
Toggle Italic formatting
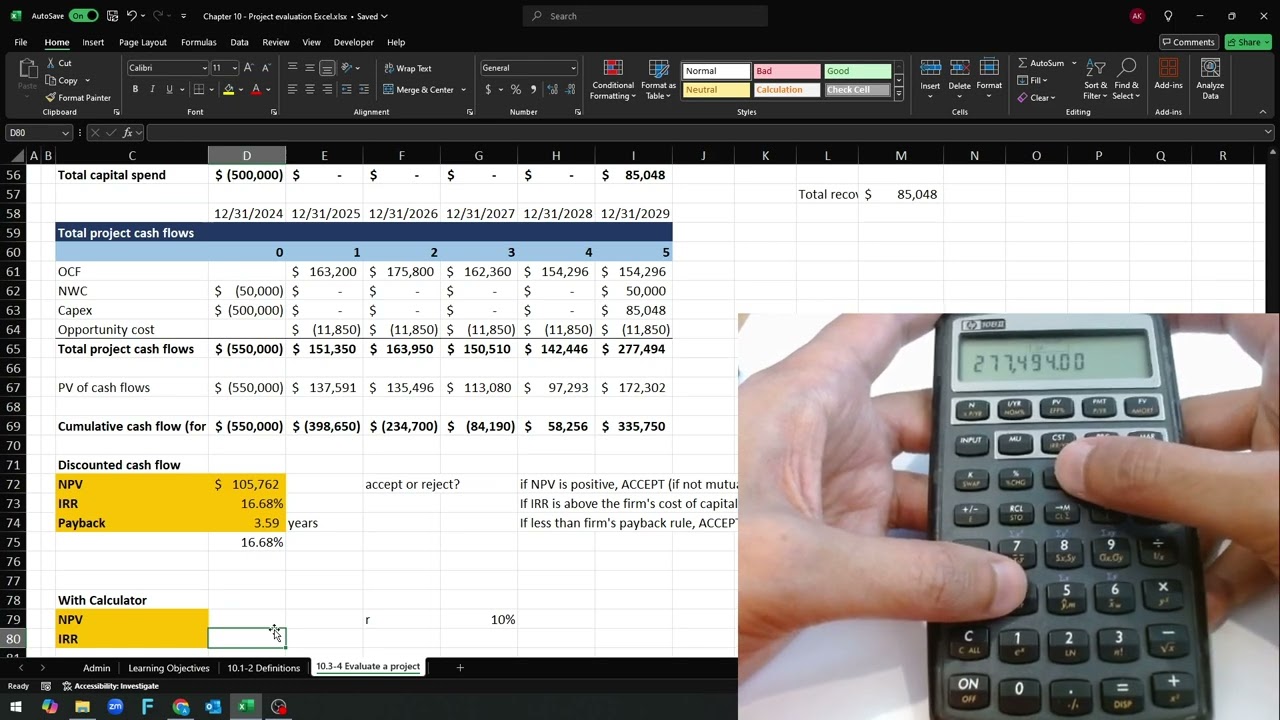(152, 89)
